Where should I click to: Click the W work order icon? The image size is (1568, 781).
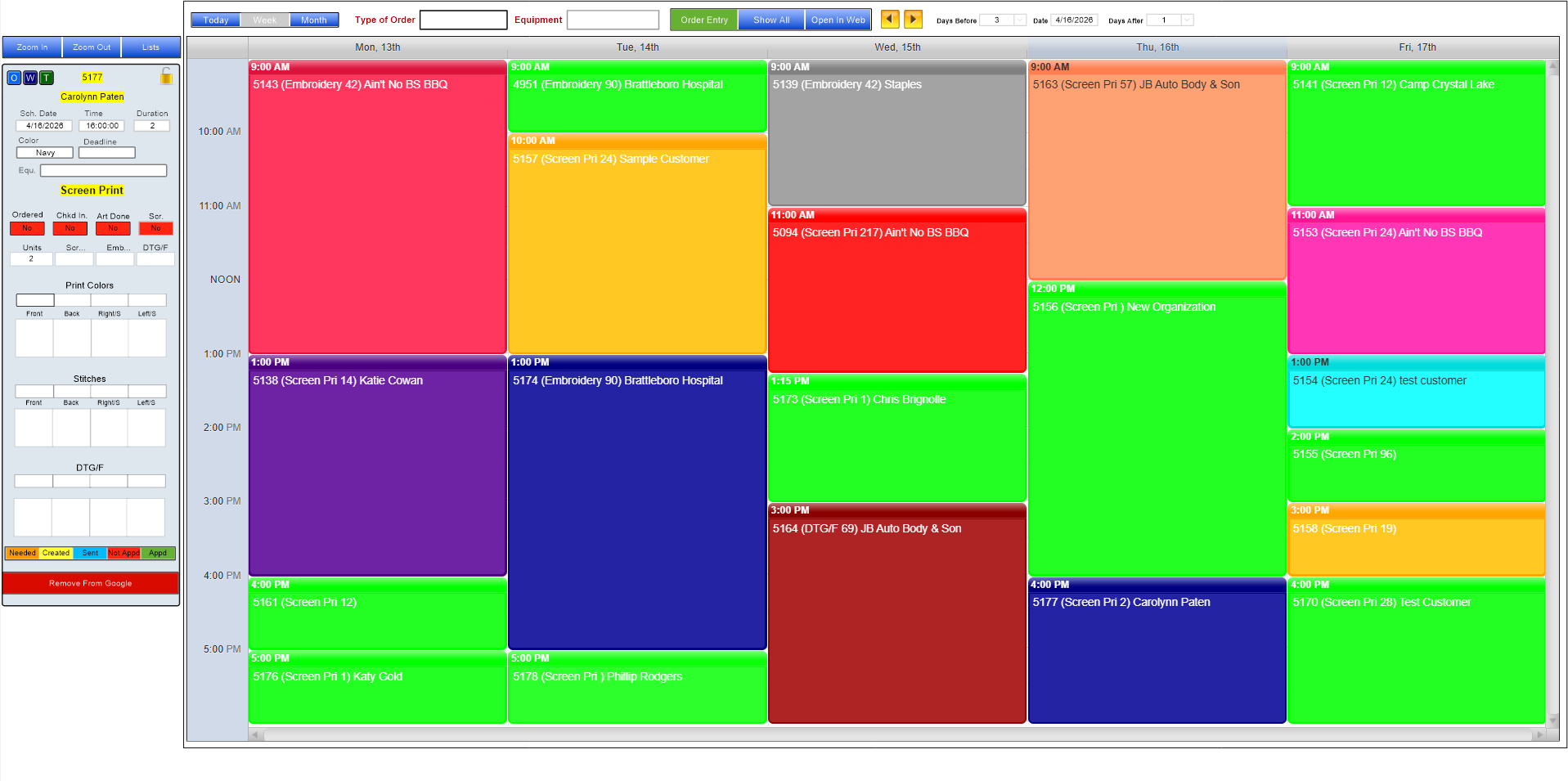30,78
